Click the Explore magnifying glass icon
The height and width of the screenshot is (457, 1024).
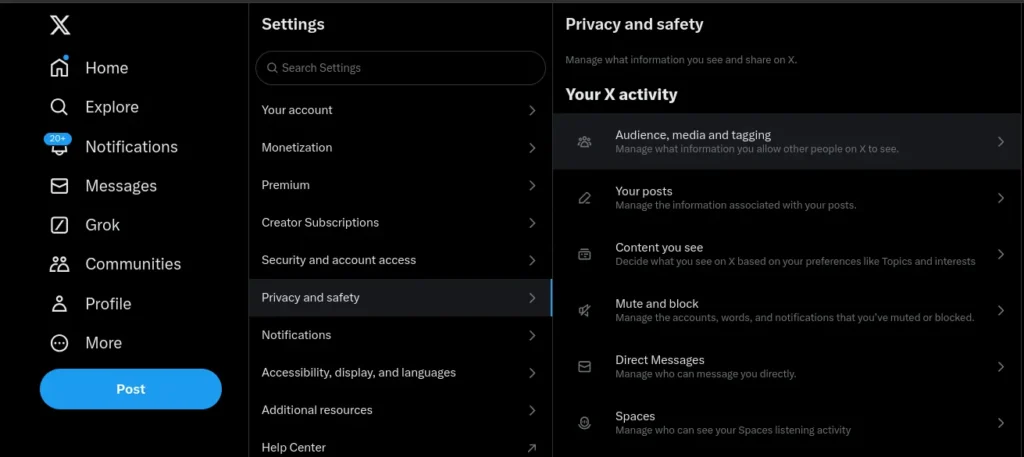tap(60, 107)
